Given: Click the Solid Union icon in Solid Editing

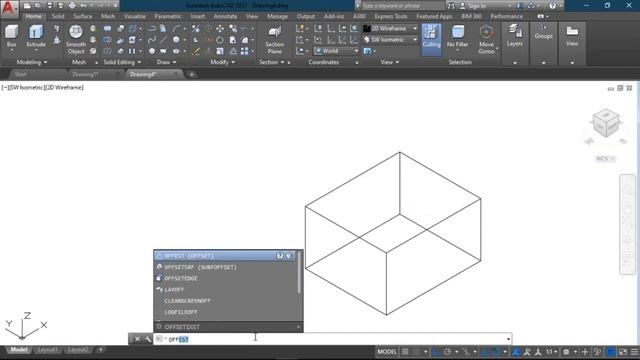Looking at the screenshot, I should click(x=107, y=29).
